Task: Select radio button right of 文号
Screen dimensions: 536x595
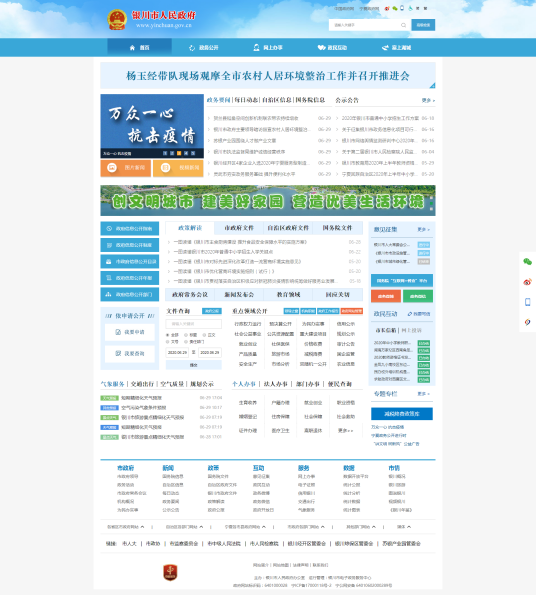Action: click(186, 342)
